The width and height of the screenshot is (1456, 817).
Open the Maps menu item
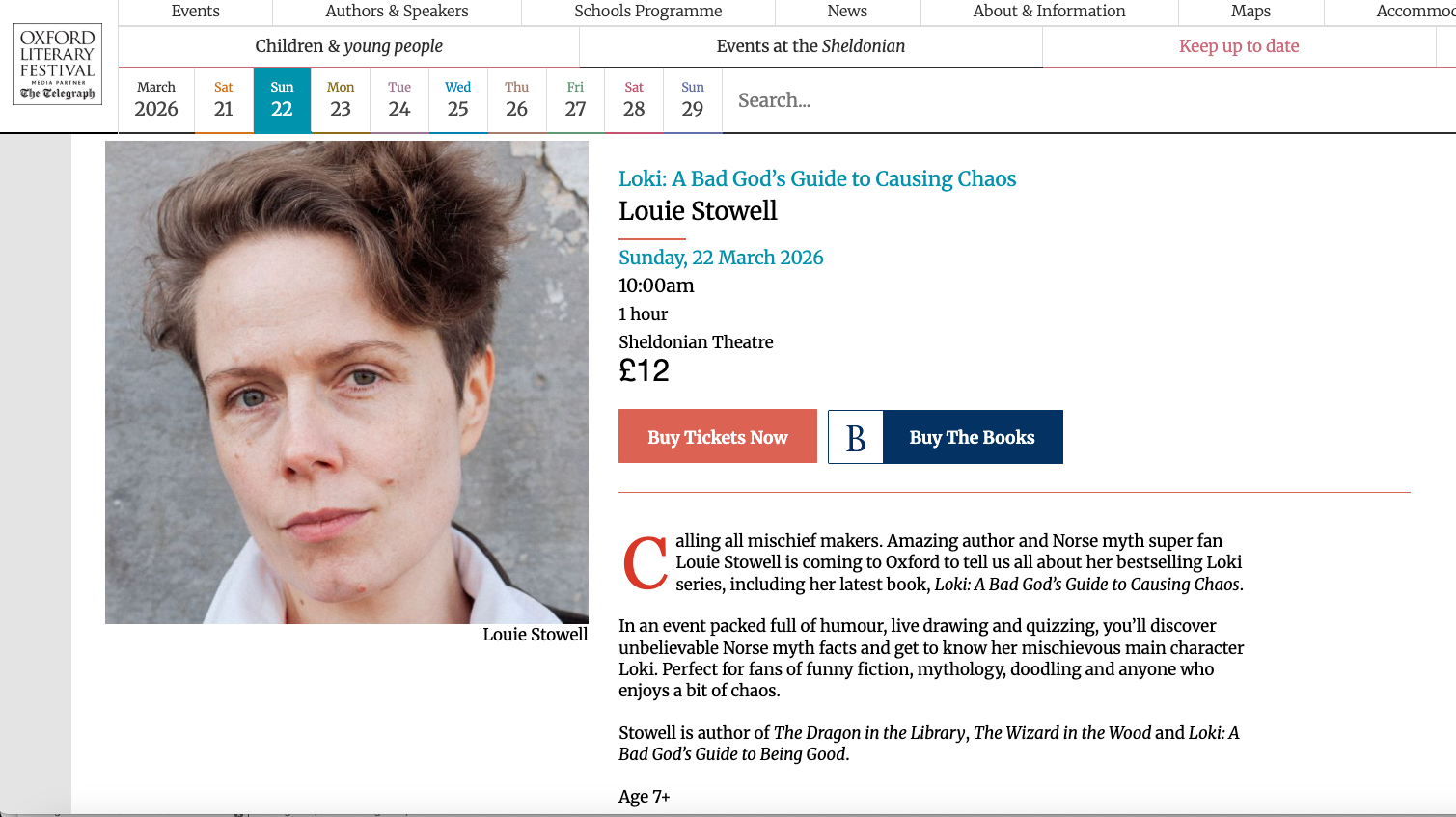coord(1250,12)
